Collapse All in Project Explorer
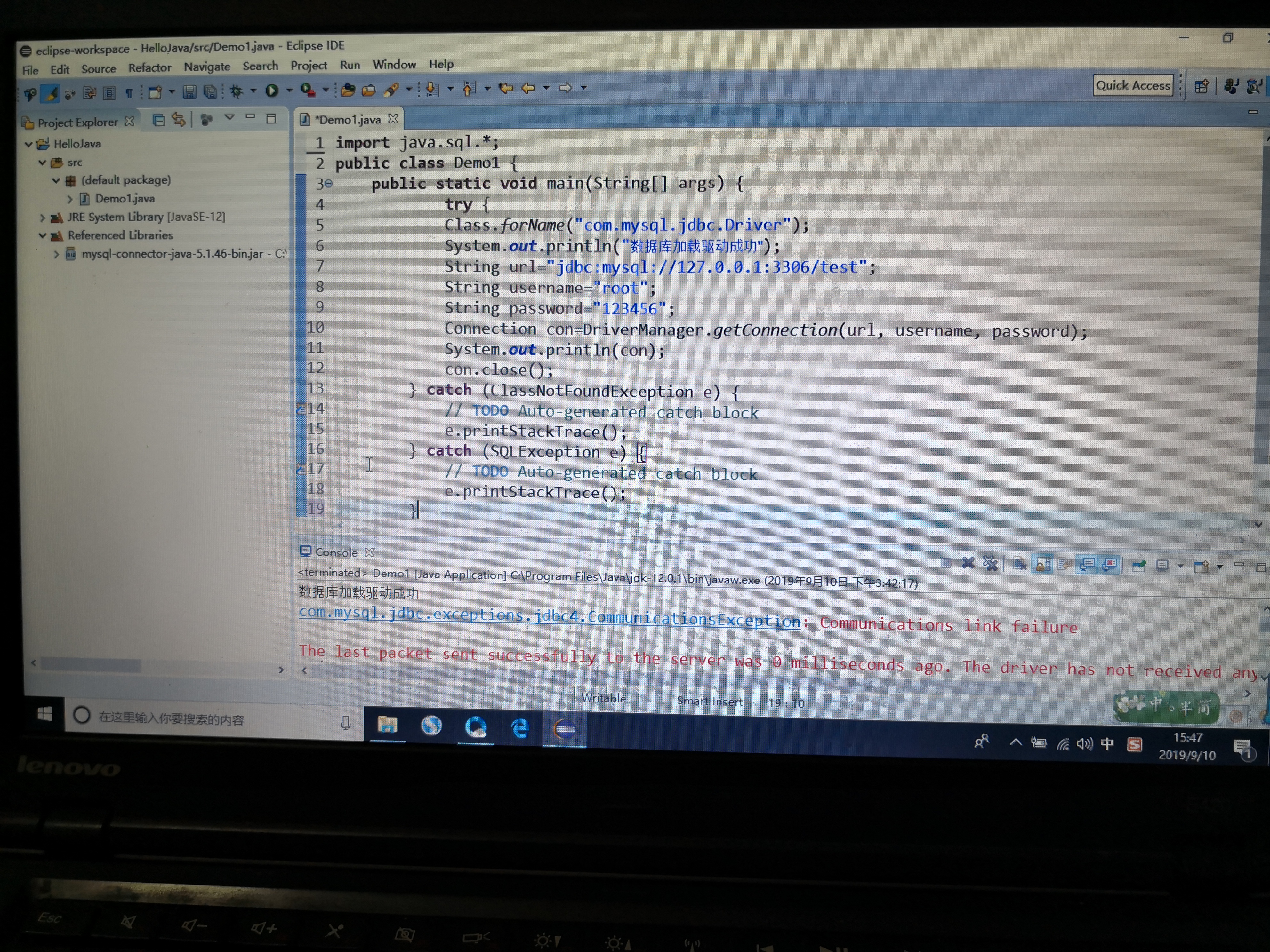 coord(158,120)
